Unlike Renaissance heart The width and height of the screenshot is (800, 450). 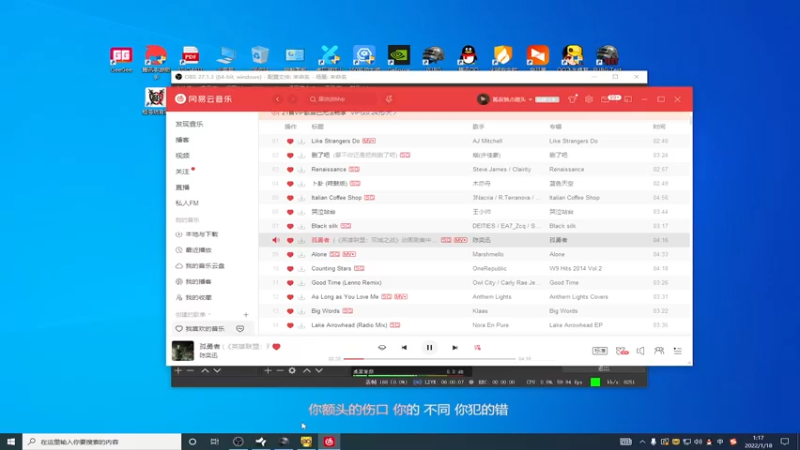tap(290, 169)
